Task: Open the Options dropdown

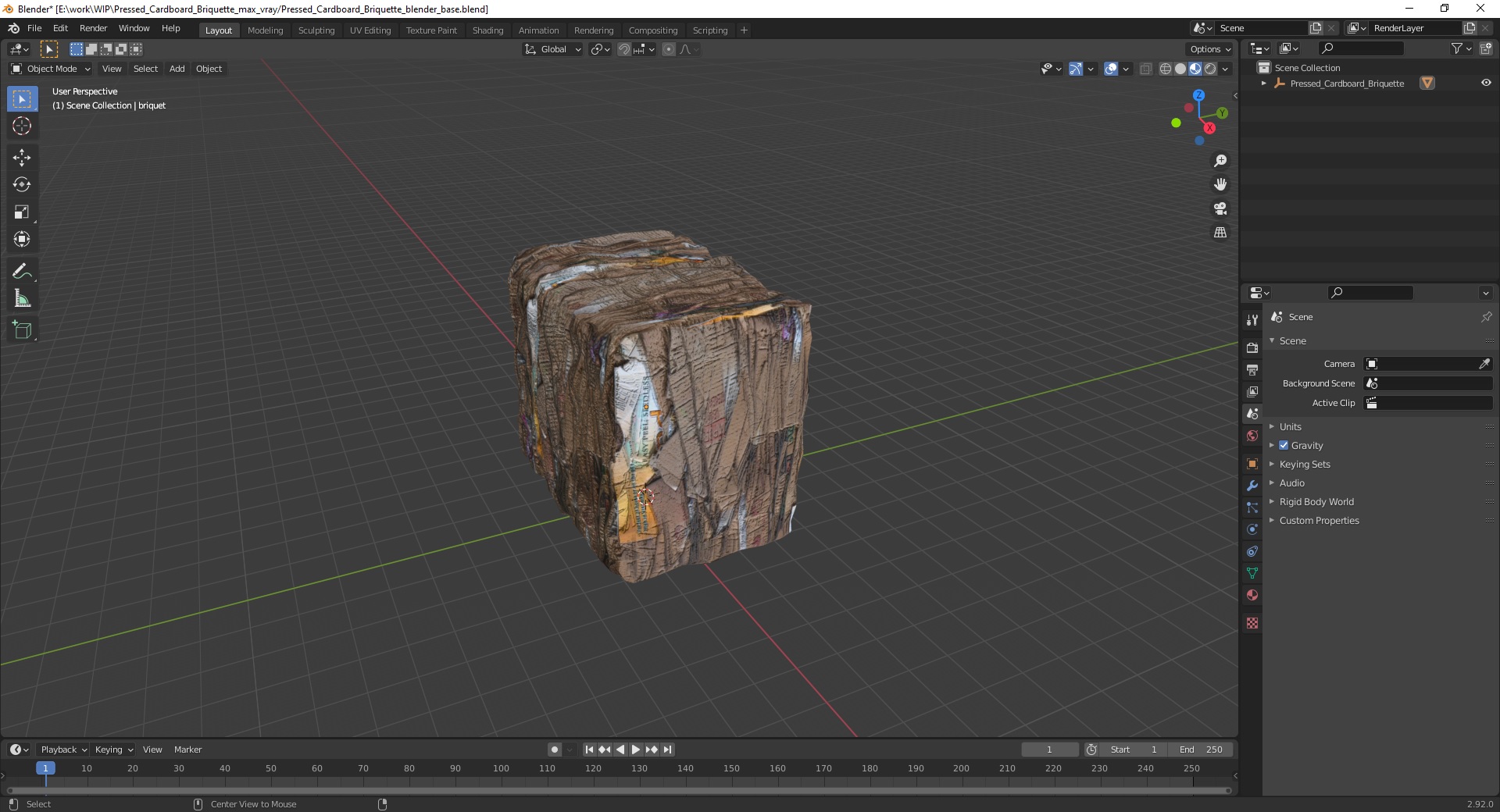Action: [1210, 49]
